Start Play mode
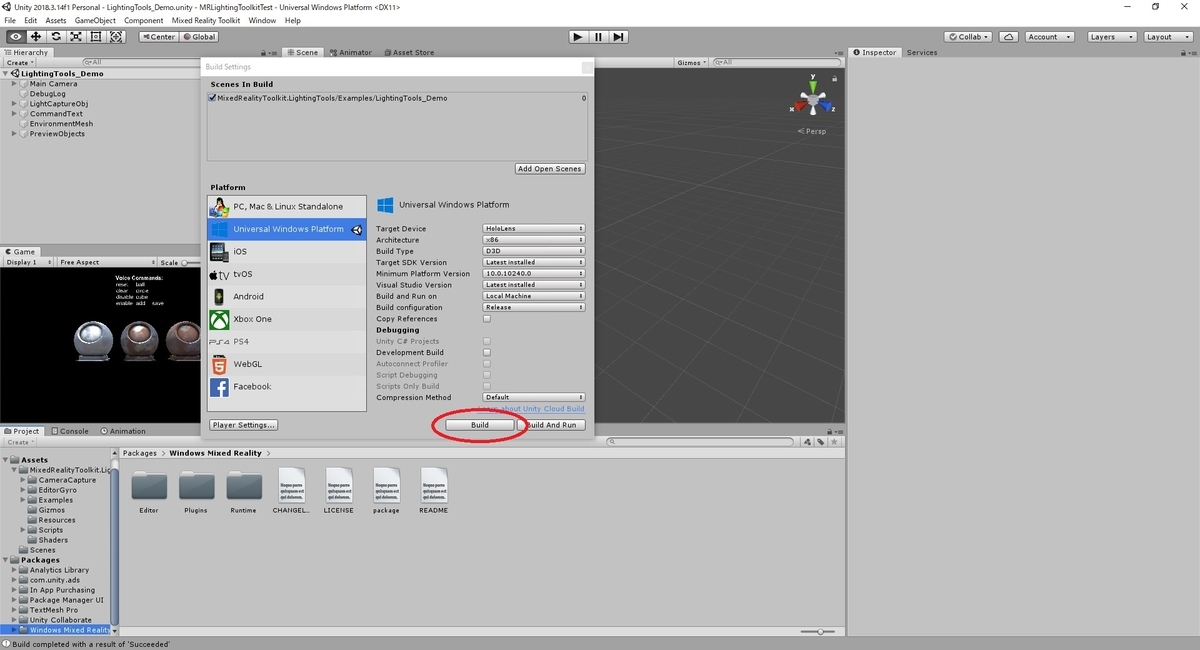Image resolution: width=1200 pixels, height=650 pixels. [578, 37]
